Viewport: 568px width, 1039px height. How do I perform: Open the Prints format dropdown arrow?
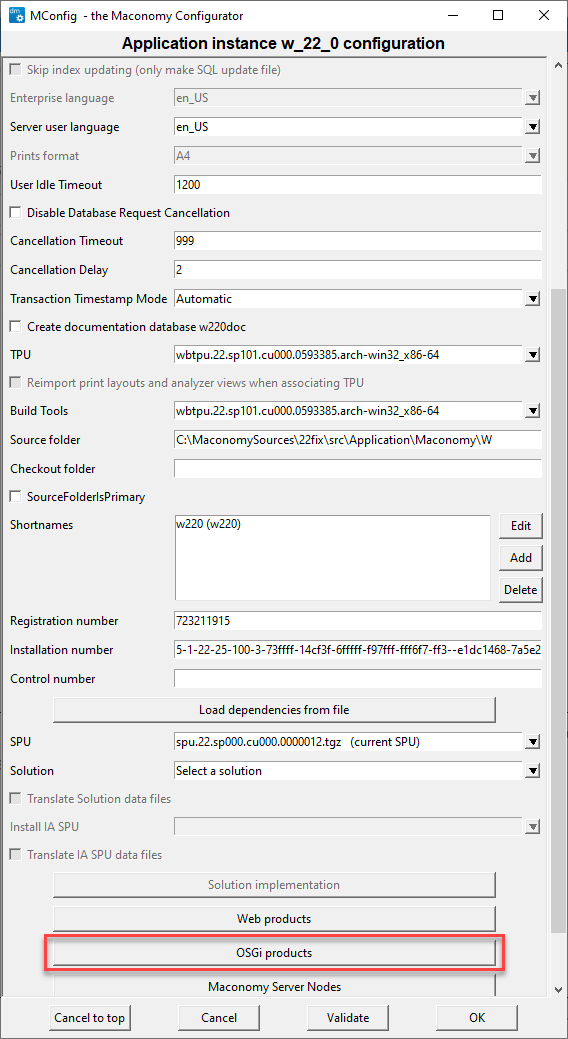click(532, 156)
